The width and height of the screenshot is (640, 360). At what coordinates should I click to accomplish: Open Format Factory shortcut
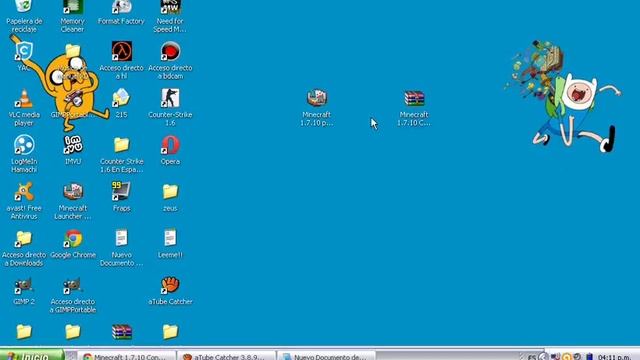point(121,13)
